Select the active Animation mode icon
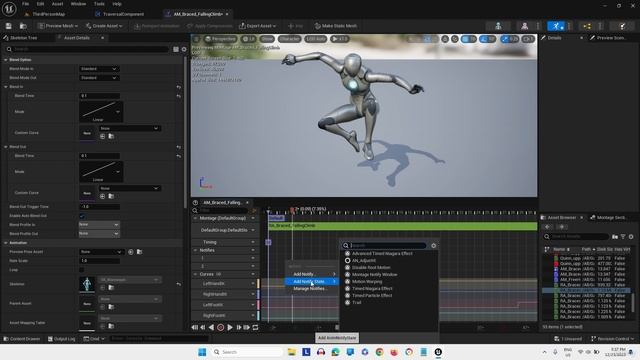 pyautogui.click(x=556, y=26)
